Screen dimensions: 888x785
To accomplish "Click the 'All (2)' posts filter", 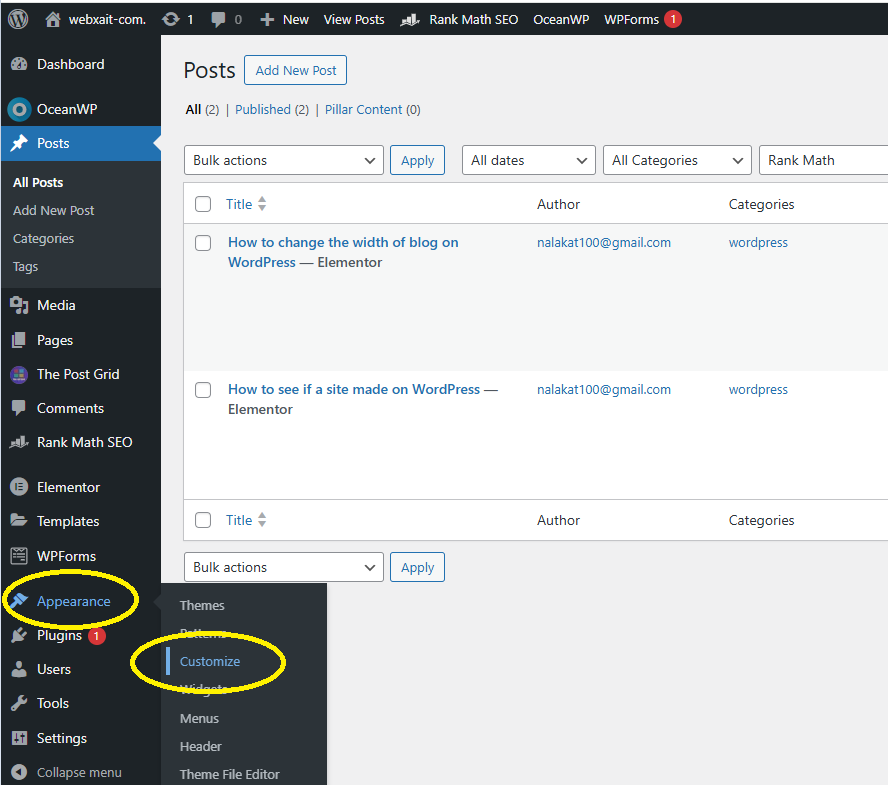I will [202, 109].
